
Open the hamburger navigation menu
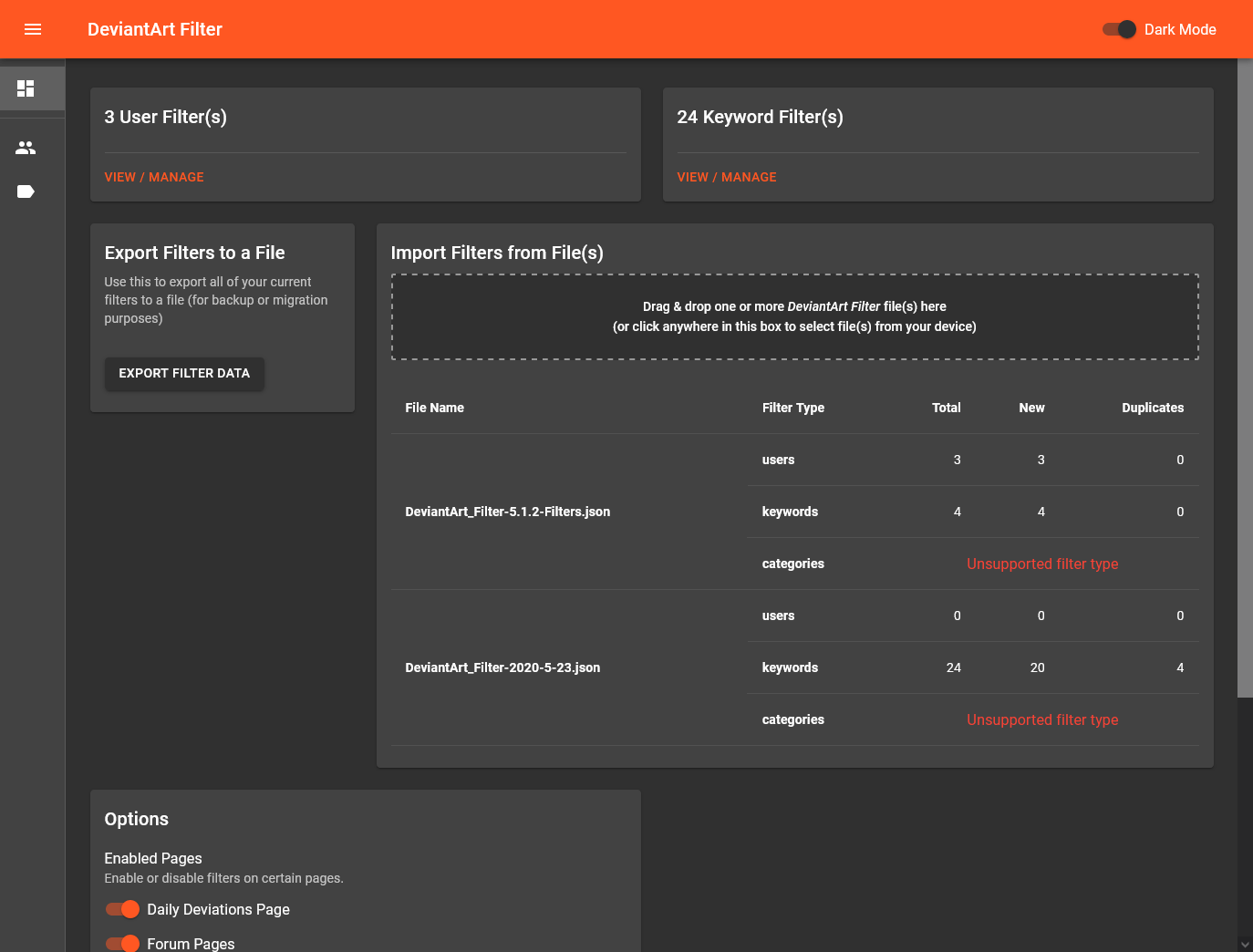(33, 29)
